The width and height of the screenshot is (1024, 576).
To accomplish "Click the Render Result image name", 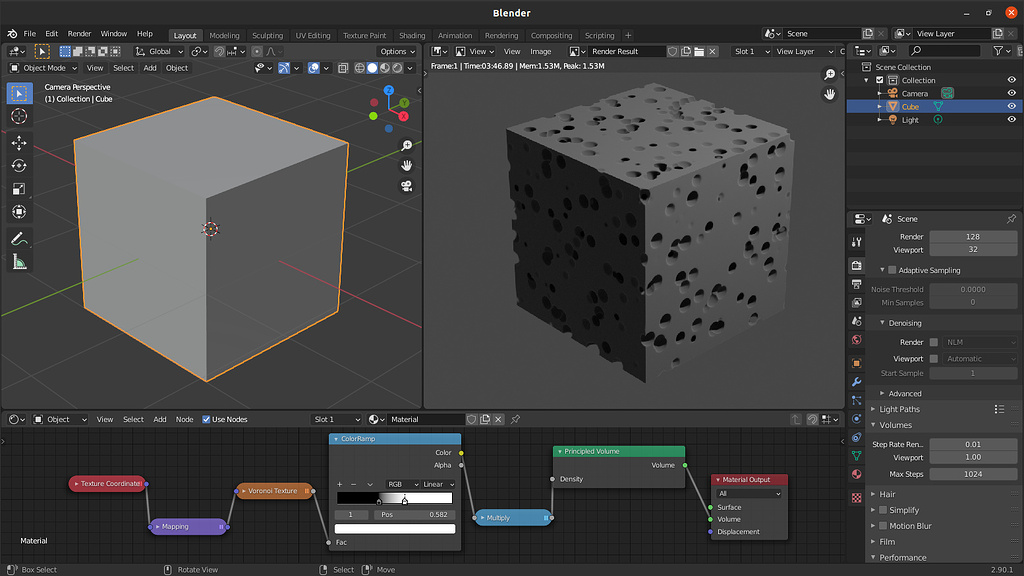I will pos(626,52).
